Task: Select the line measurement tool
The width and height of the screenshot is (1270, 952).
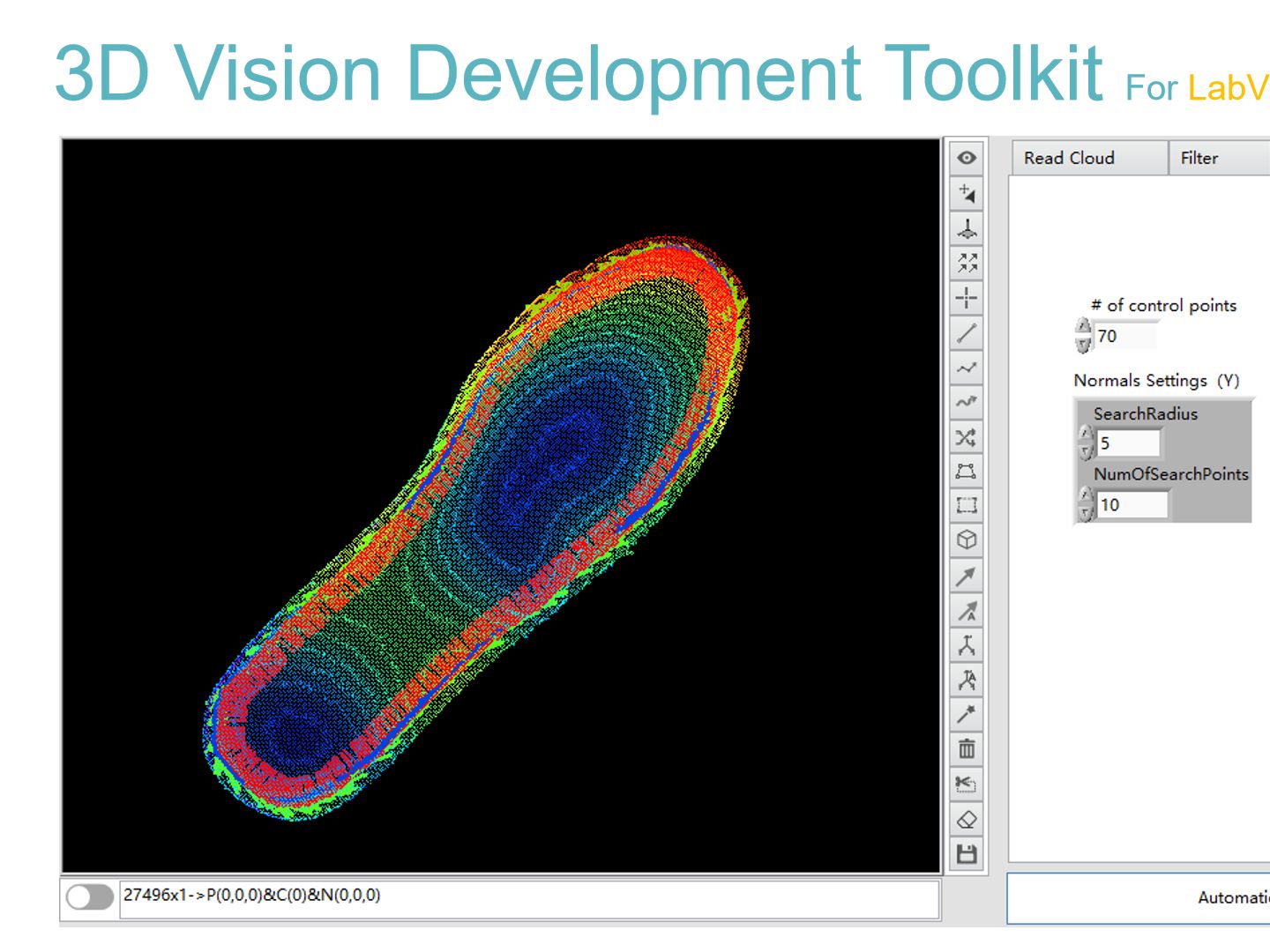Action: click(x=967, y=332)
